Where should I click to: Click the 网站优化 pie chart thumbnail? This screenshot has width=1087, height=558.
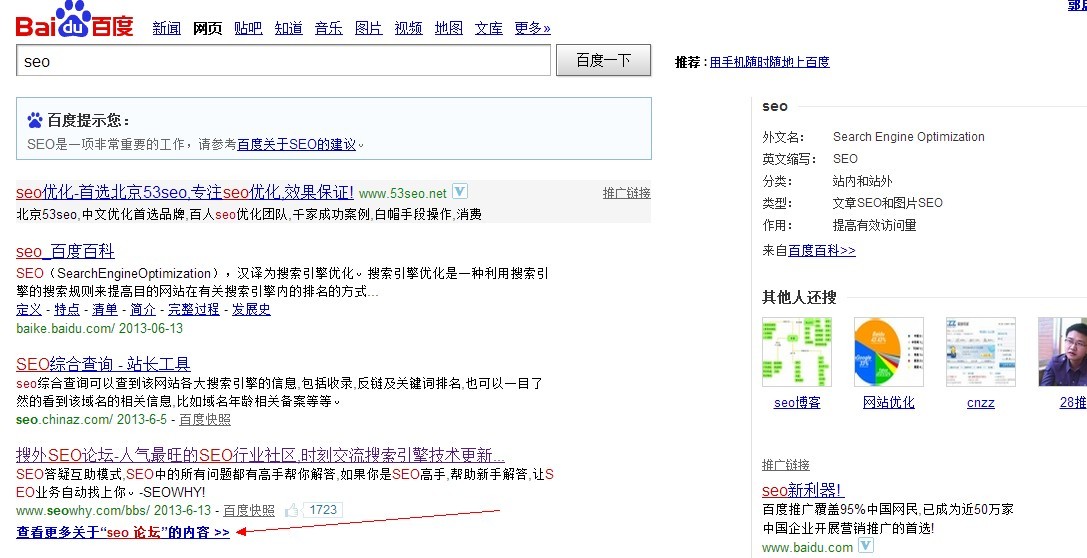tap(889, 352)
